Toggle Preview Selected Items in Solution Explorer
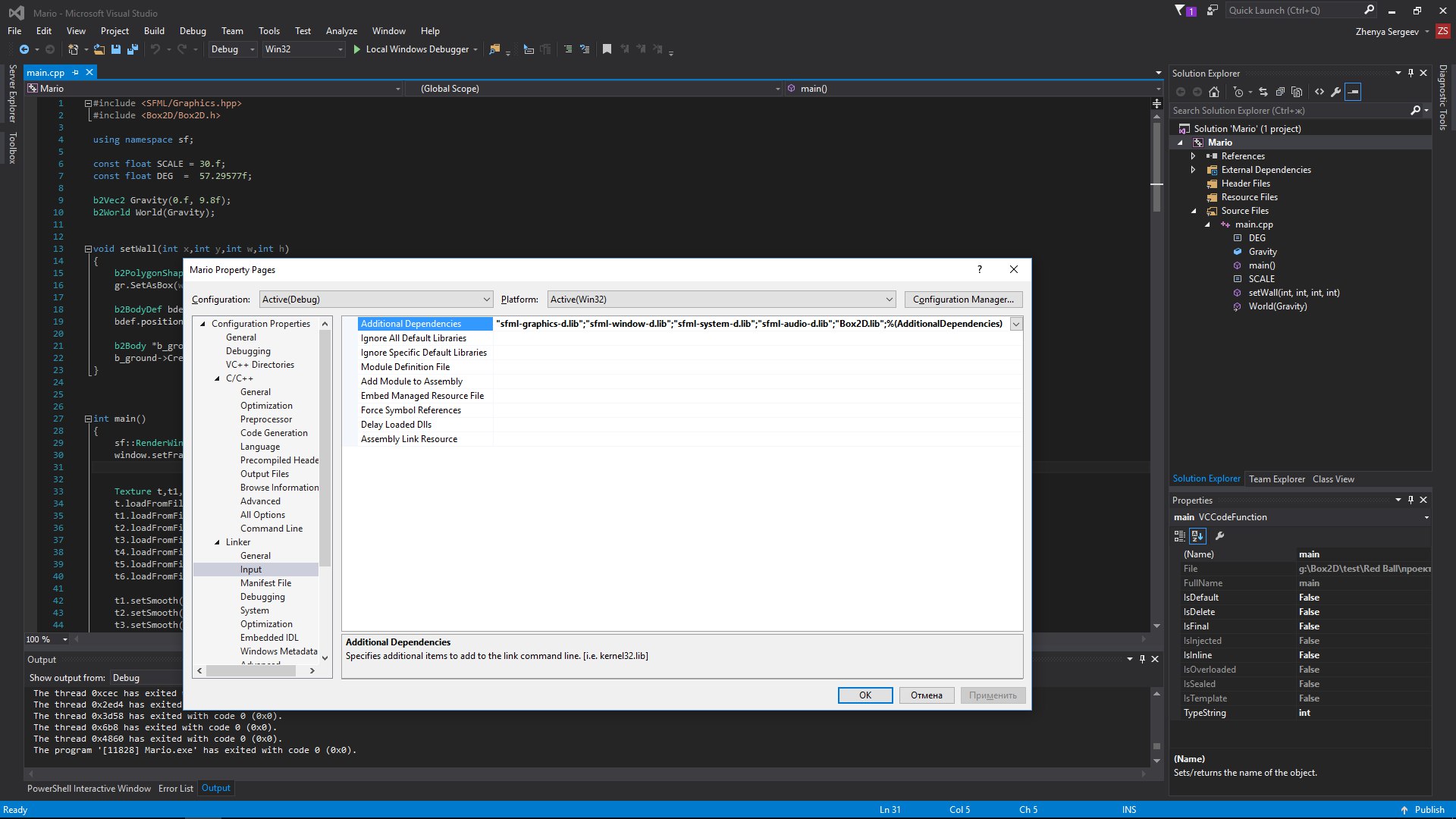Screen dimensions: 1456x819 point(1354,92)
